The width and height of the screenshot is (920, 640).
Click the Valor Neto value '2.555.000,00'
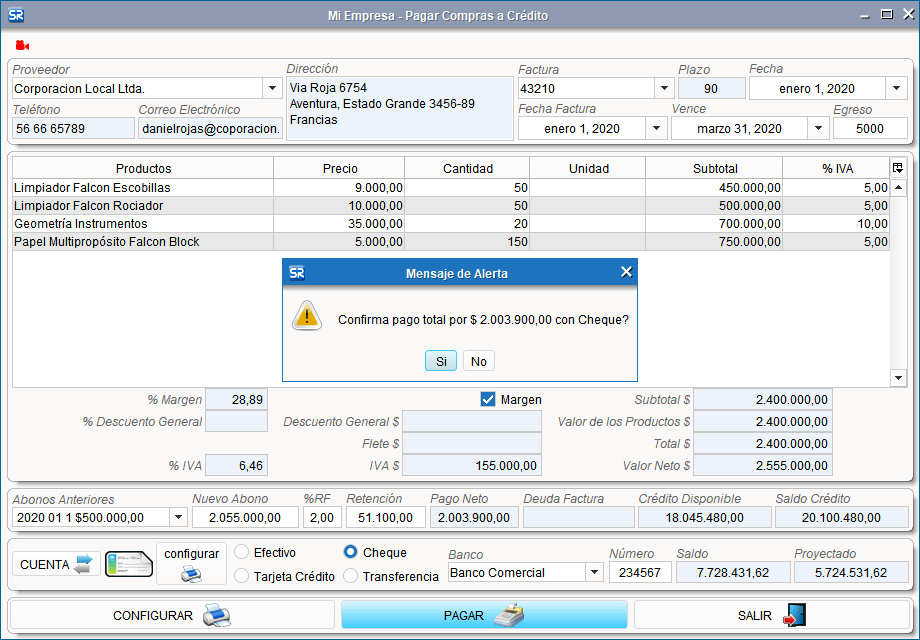pos(763,466)
